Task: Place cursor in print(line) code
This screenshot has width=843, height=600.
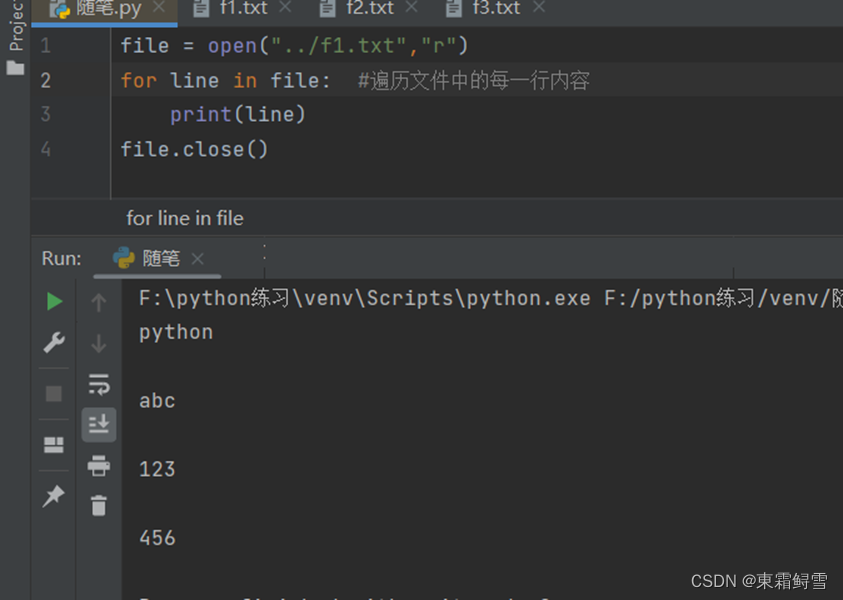Action: (x=238, y=115)
